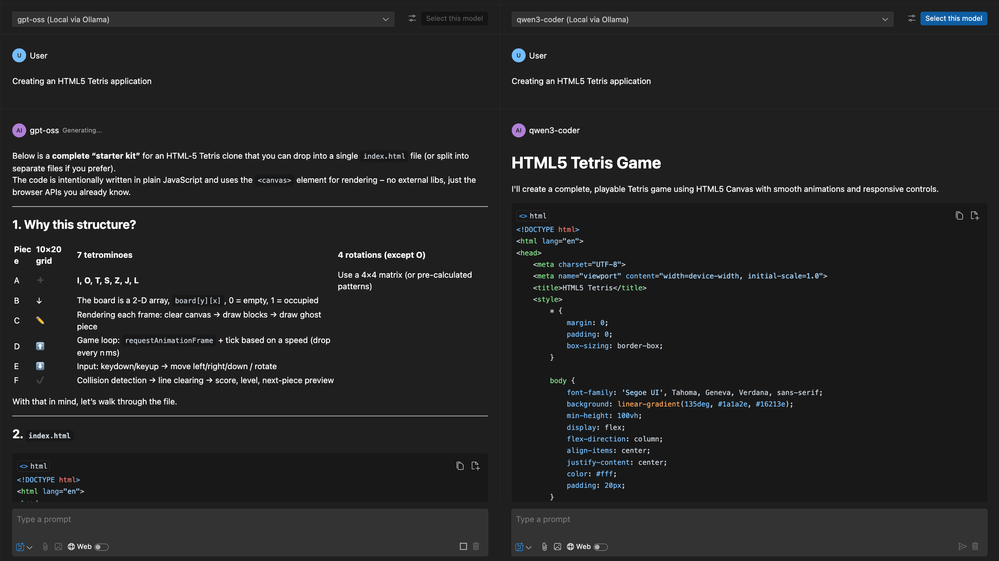Expand the prompt options chevron in gpt-oss panel
The height and width of the screenshot is (561, 999).
[30, 547]
